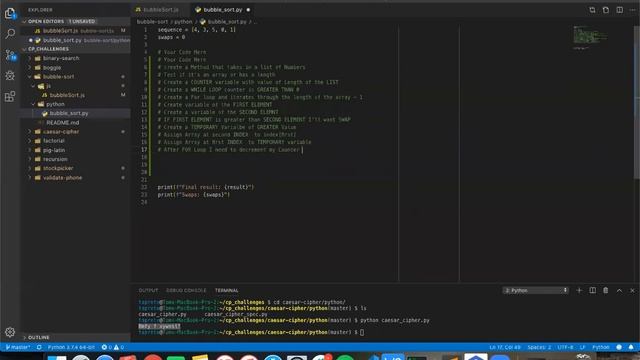
Task: Maximize the terminal panel
Action: coord(619,290)
